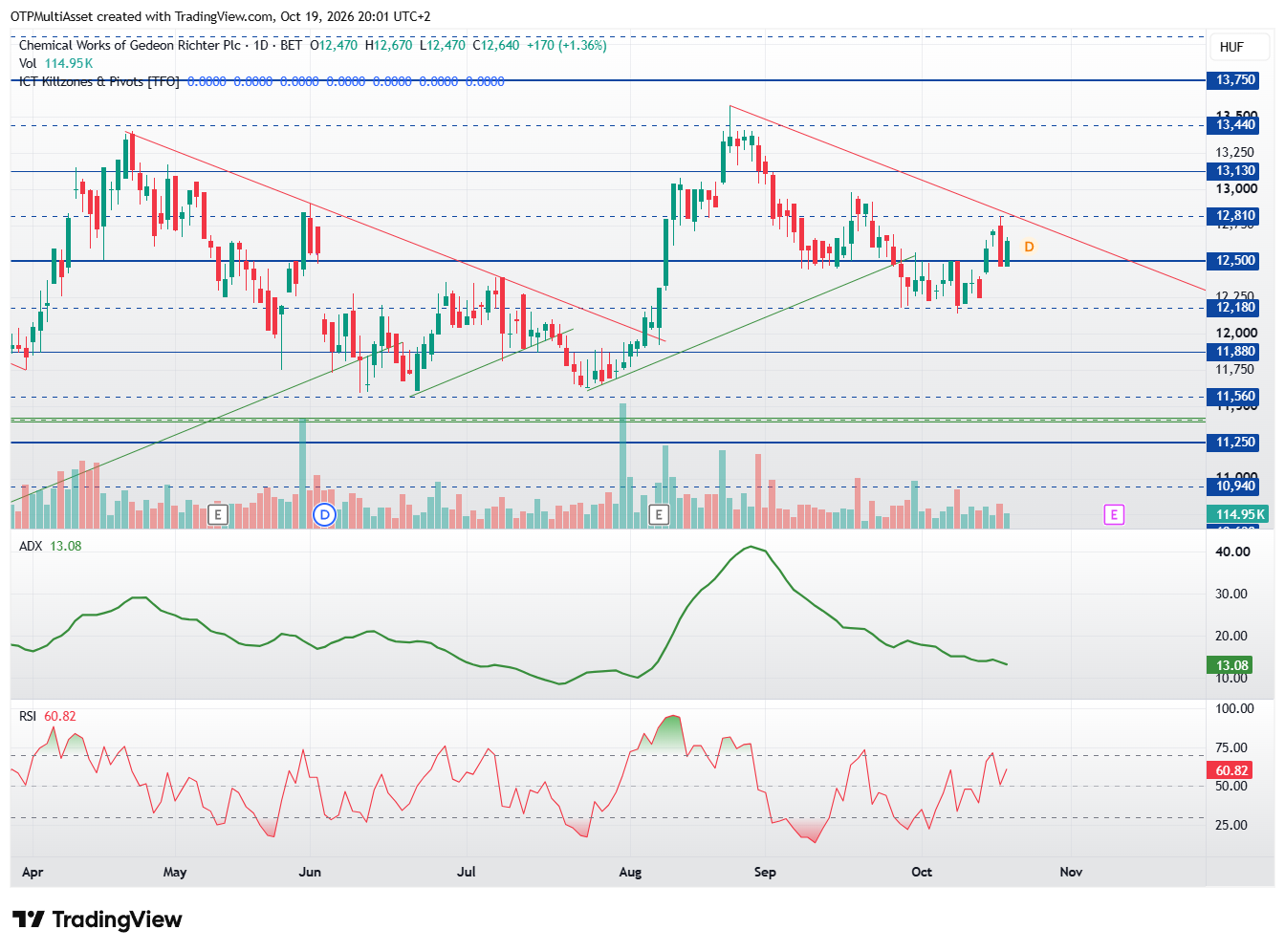Click the Sep label on the time axis
This screenshot has width=1285, height=952.
coord(765,872)
